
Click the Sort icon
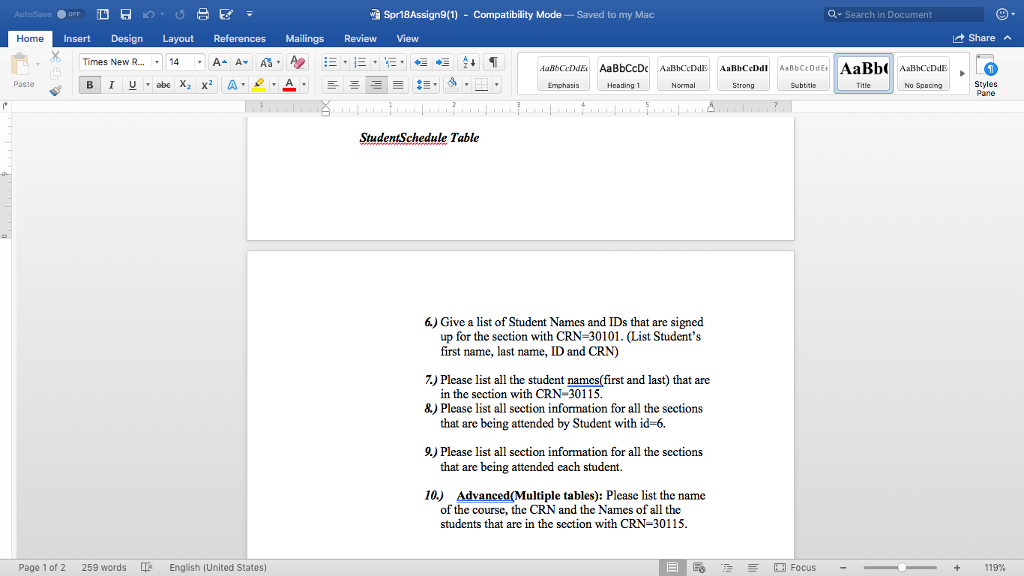[469, 62]
